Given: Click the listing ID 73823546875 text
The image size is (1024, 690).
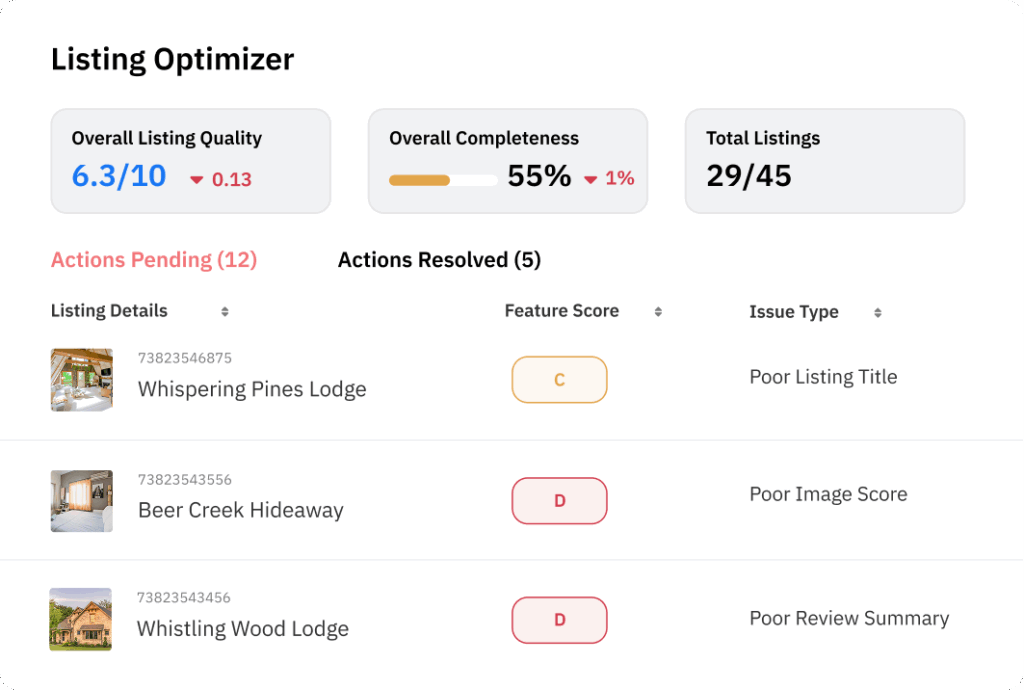Looking at the screenshot, I should pos(183,357).
